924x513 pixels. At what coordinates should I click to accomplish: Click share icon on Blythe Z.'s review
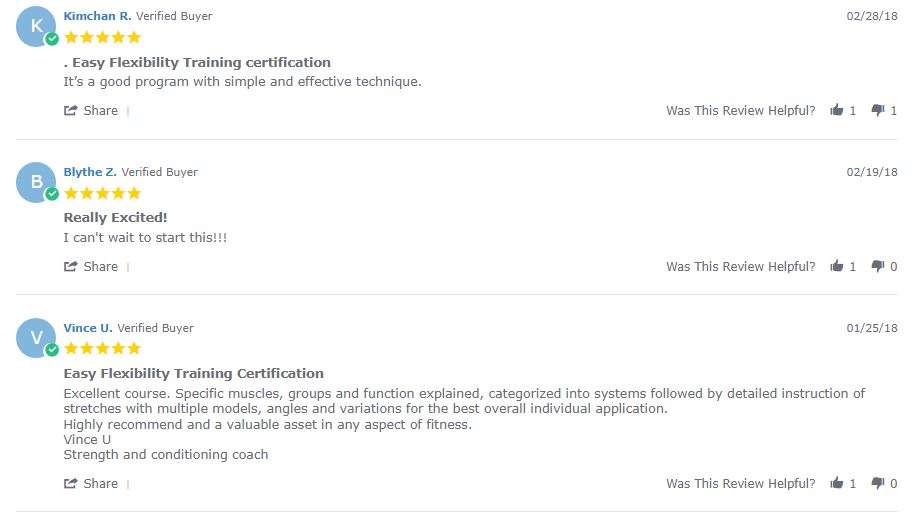71,266
